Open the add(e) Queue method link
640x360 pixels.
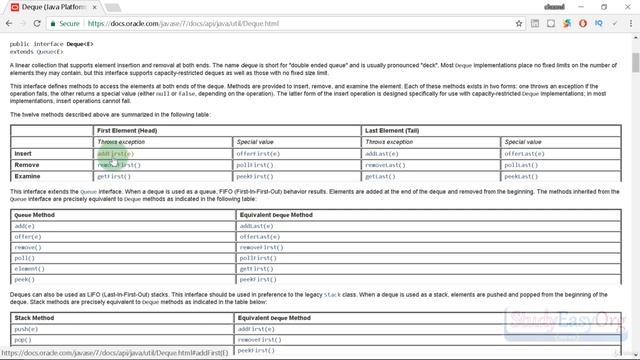[x=24, y=226]
